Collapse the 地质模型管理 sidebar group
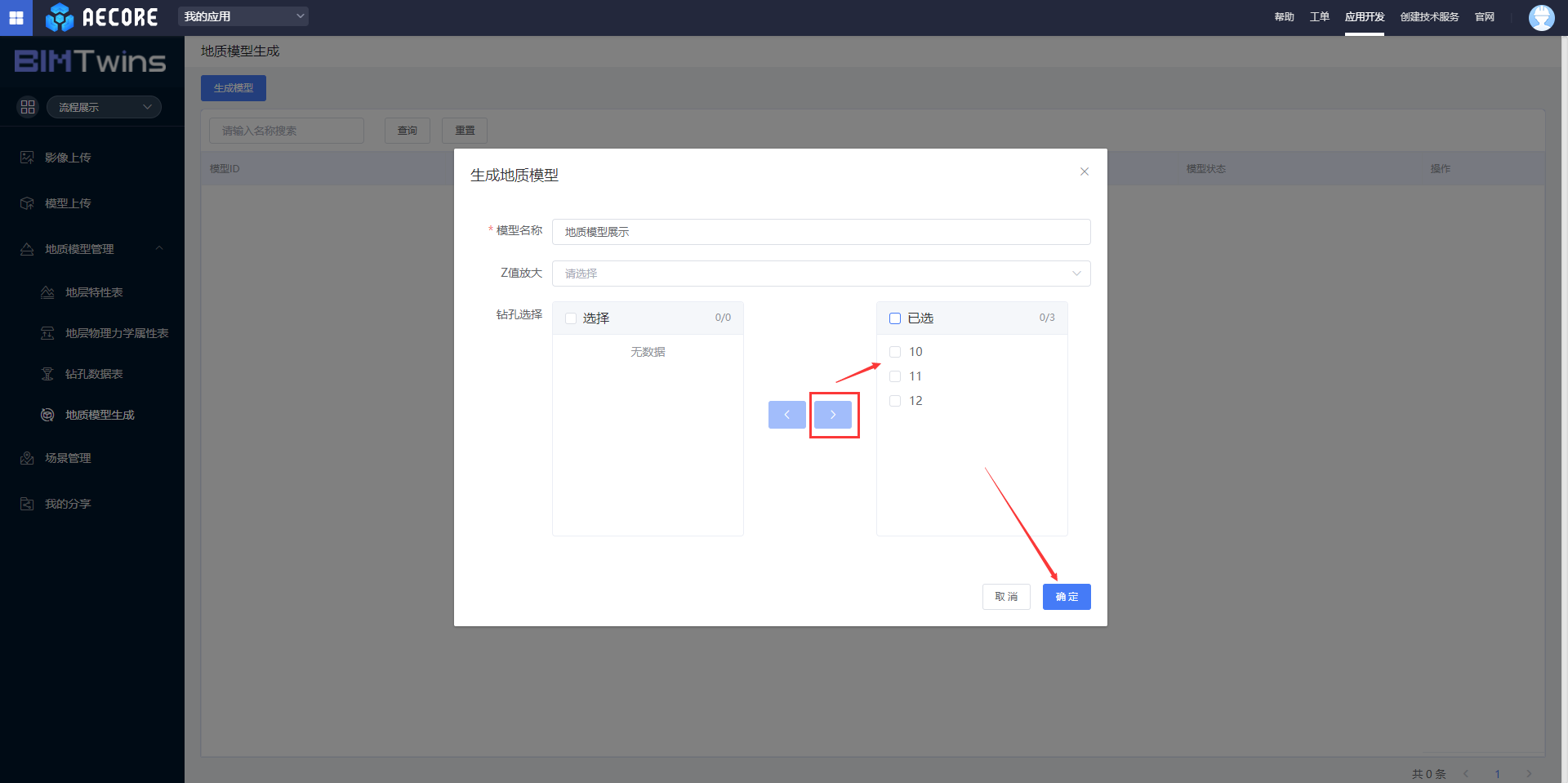 159,249
